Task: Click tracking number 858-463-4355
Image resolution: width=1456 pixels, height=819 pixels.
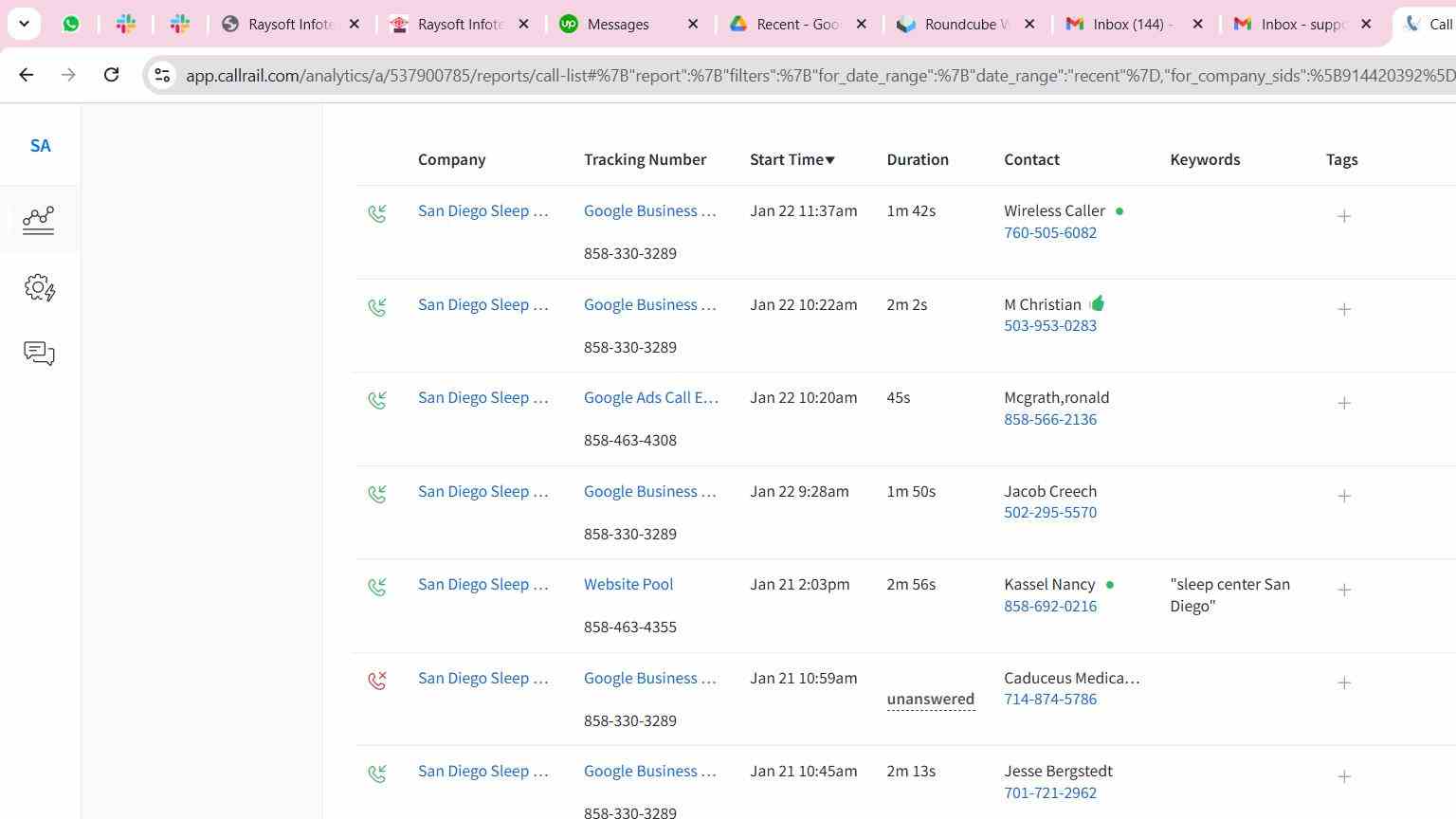Action: pos(630,627)
